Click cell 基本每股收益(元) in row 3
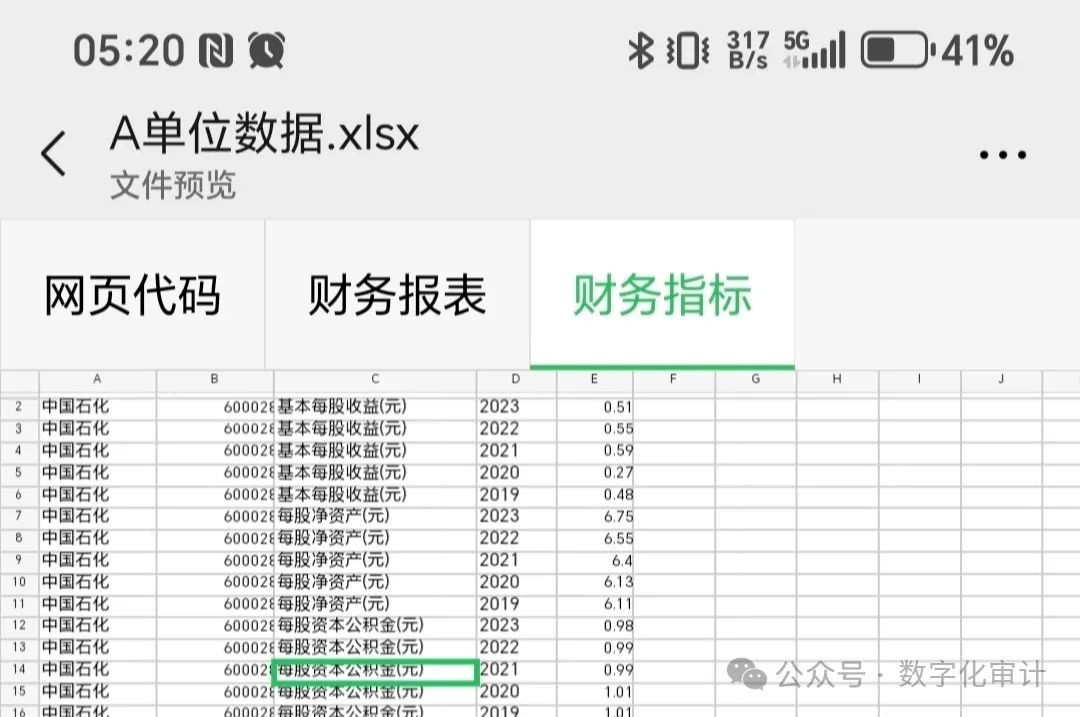 click(375, 428)
